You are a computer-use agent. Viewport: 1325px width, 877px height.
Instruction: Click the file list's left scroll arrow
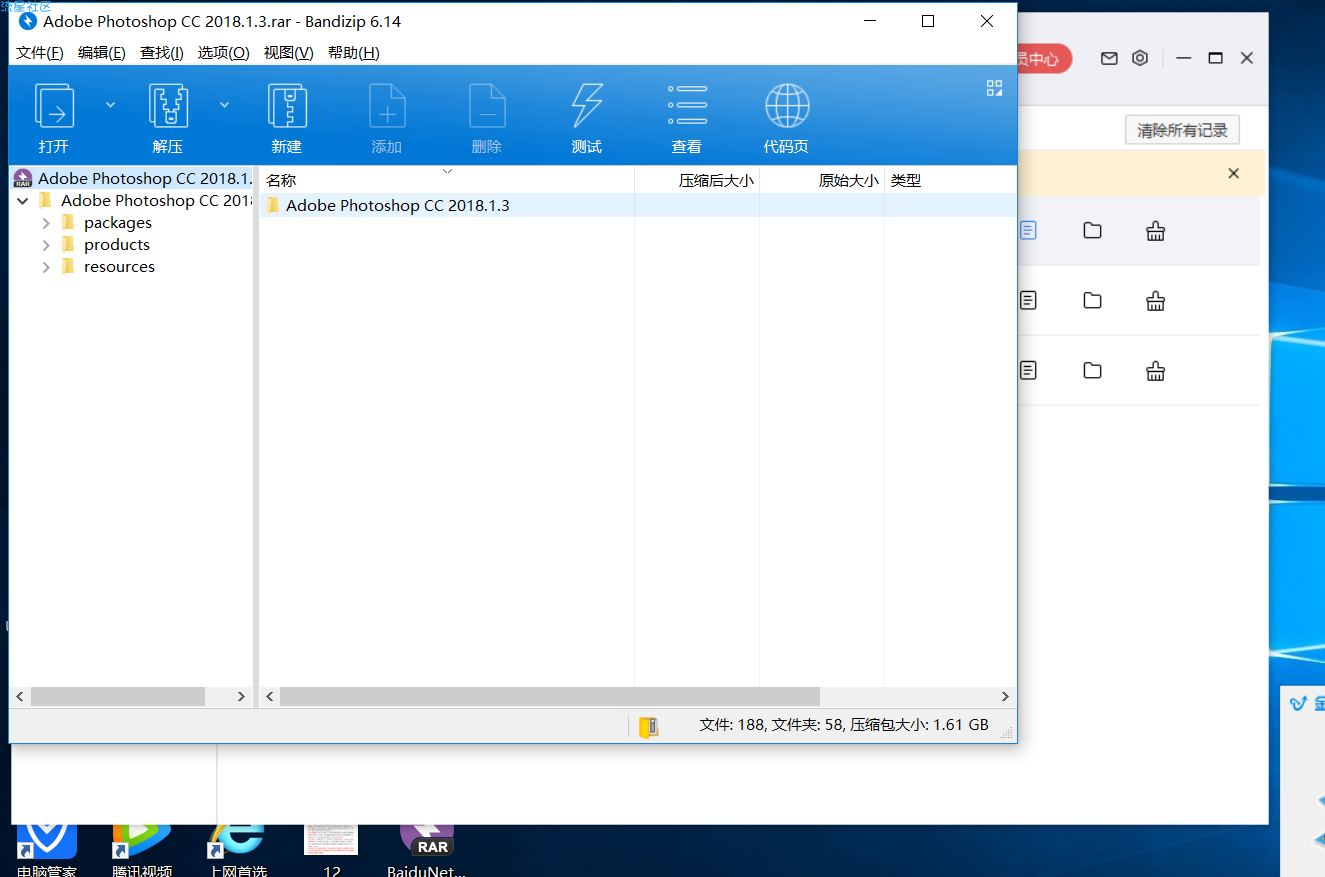[x=270, y=696]
